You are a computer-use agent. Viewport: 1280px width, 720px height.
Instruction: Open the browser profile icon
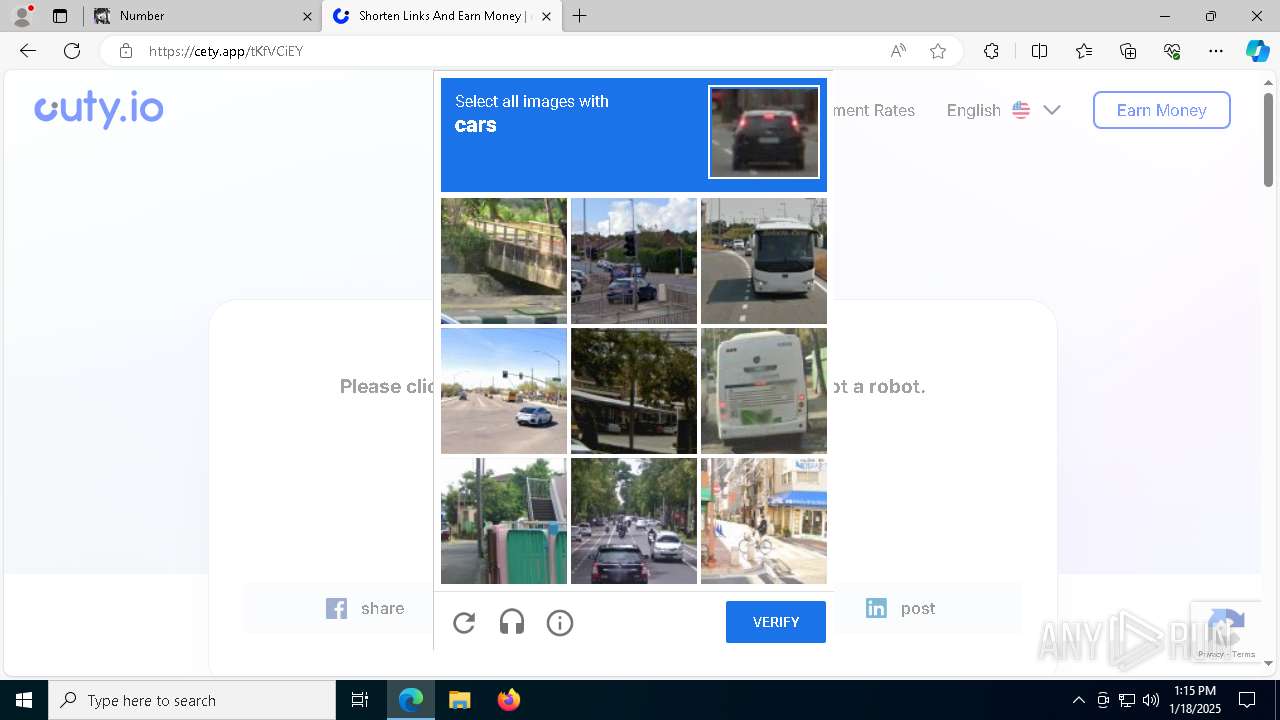[22, 15]
